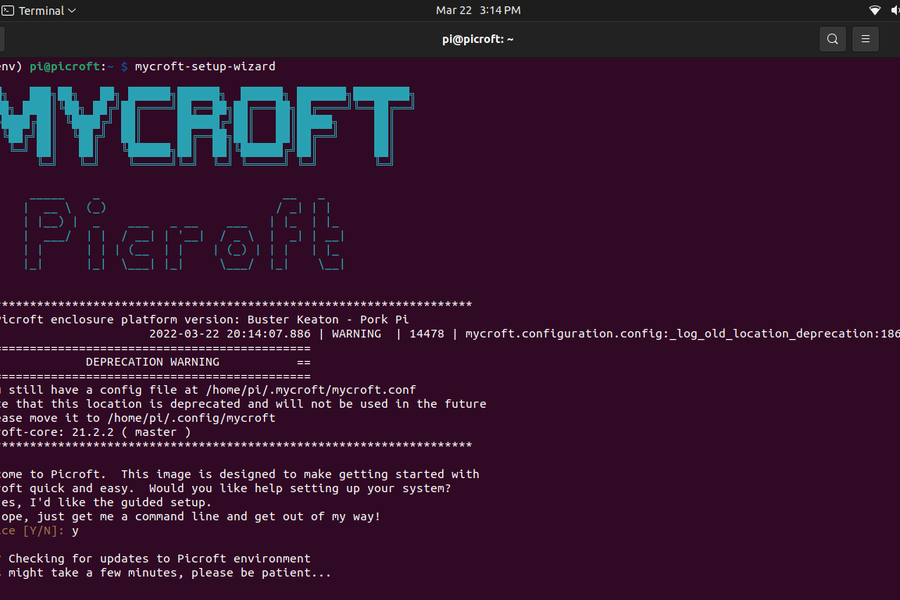Open the terminal hamburger menu
The image size is (900, 600).
pyautogui.click(x=866, y=39)
